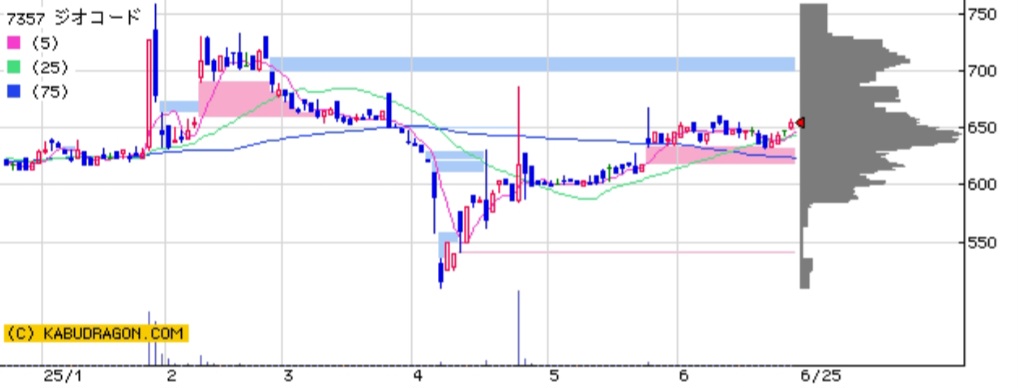Click the 6/25 date axis label
Screen dimensions: 1023x388
point(821,376)
